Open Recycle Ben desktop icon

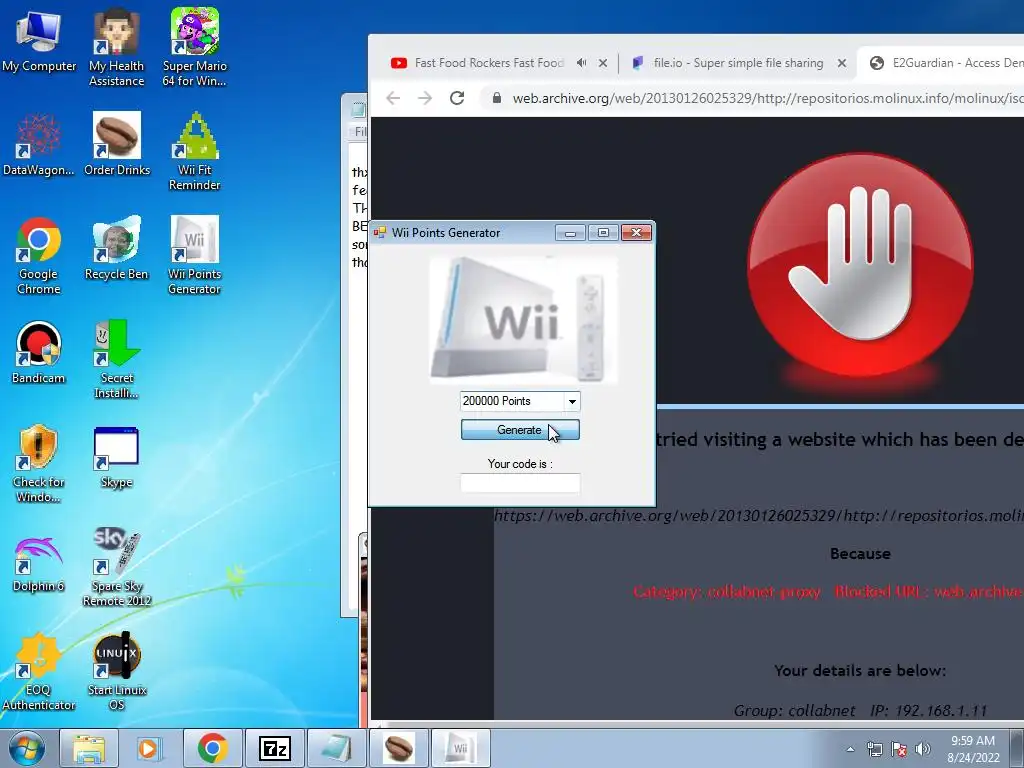(x=117, y=248)
